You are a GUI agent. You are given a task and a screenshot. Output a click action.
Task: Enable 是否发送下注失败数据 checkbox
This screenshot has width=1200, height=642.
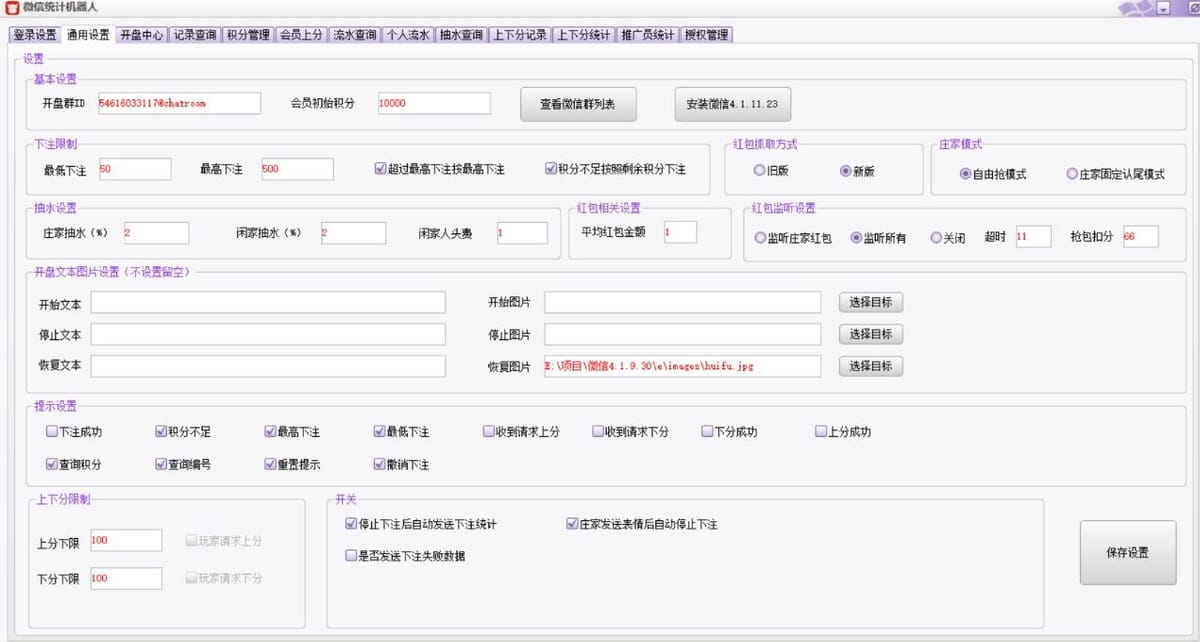404,556
